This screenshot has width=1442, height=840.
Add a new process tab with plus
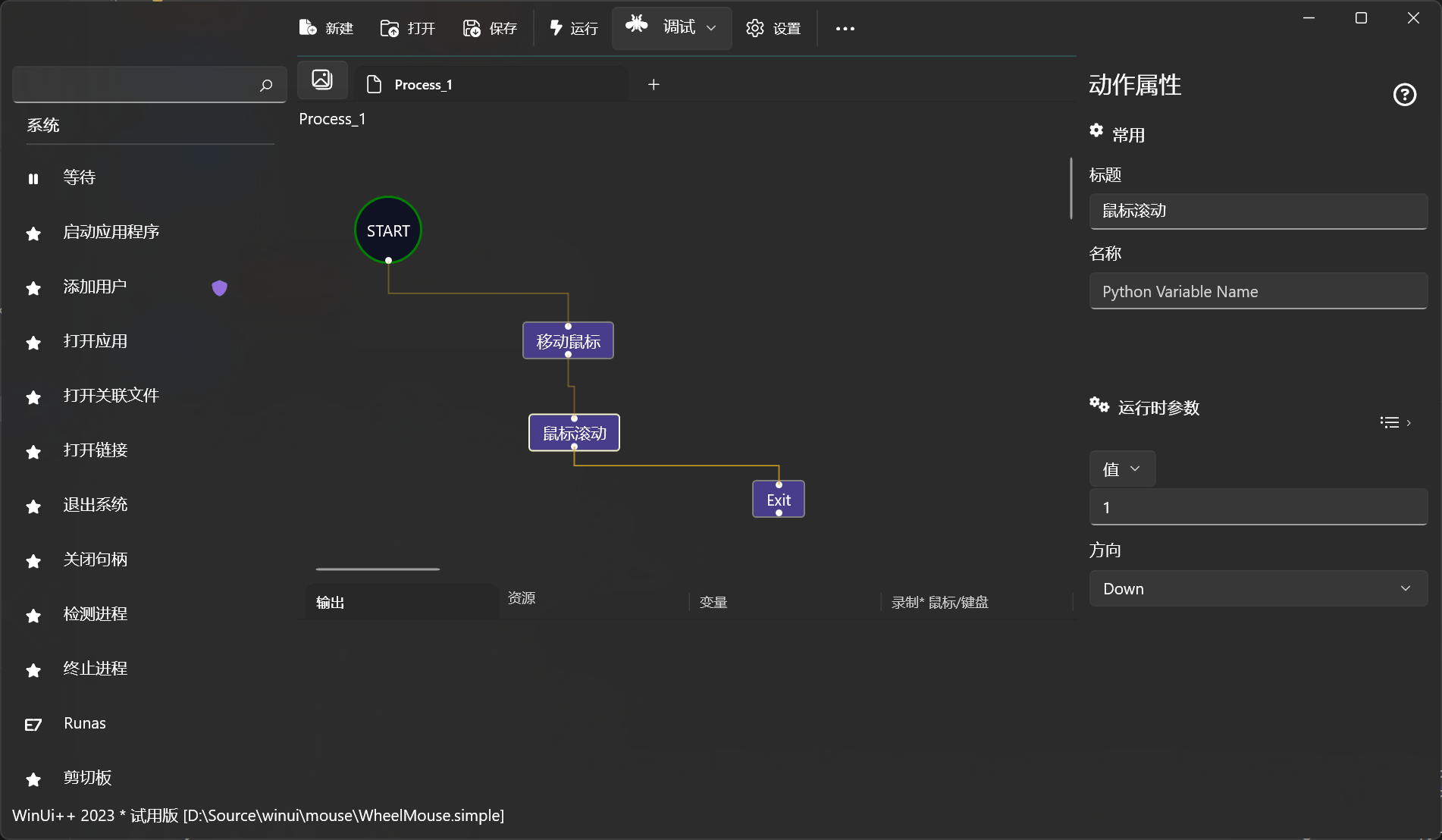(654, 84)
